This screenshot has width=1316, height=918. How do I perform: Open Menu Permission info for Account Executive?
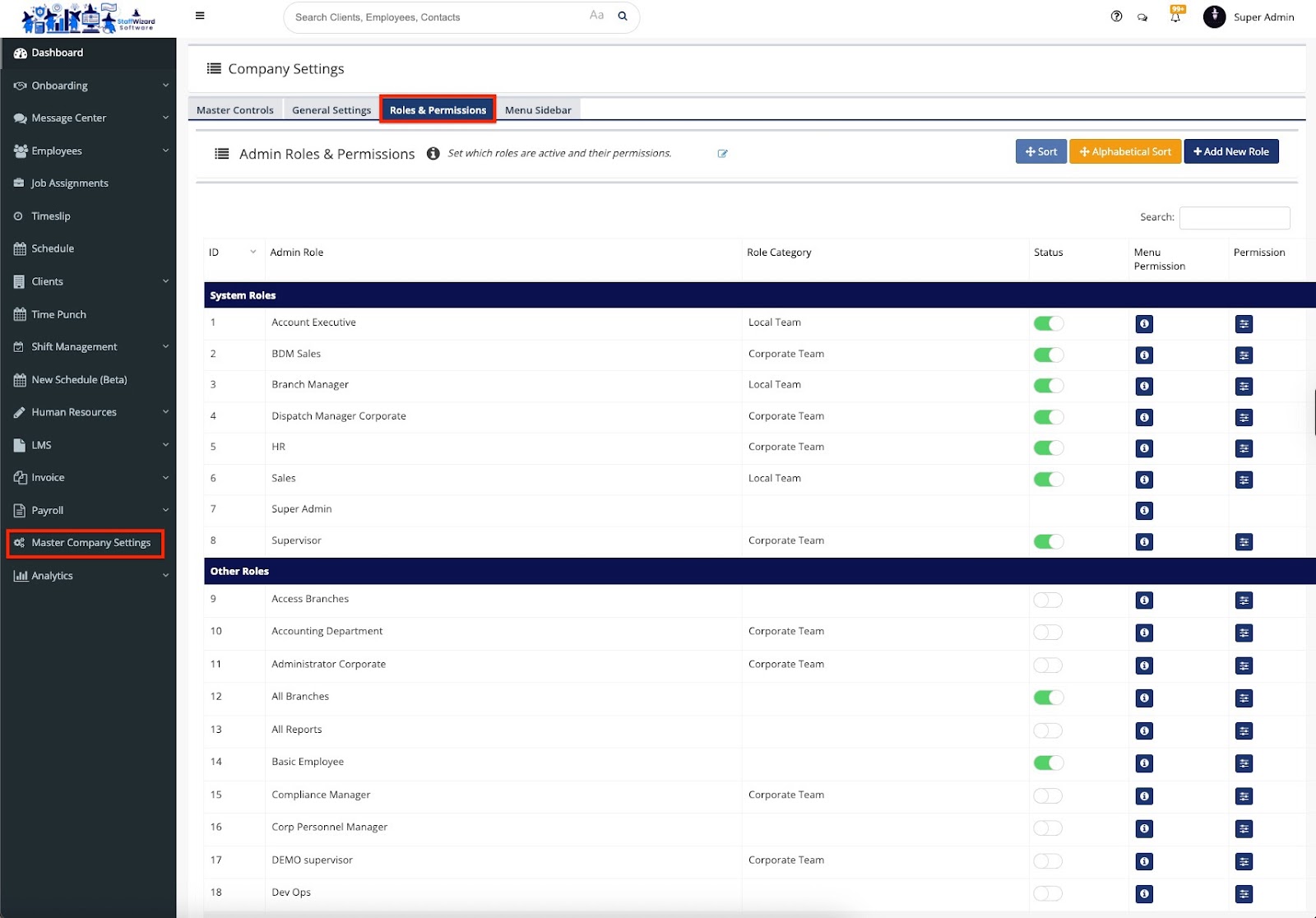pos(1143,324)
